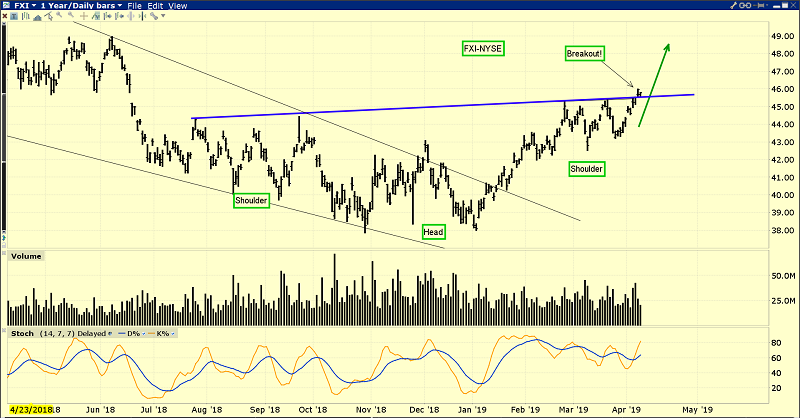Viewport: 800px width, 418px height.
Task: Click the Oct '18 time axis label
Action: click(313, 410)
